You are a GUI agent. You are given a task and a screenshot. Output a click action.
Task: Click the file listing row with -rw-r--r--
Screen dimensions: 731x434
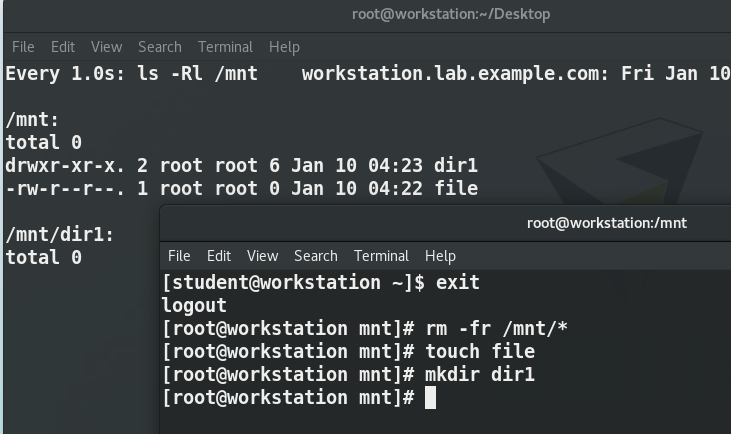pos(241,188)
